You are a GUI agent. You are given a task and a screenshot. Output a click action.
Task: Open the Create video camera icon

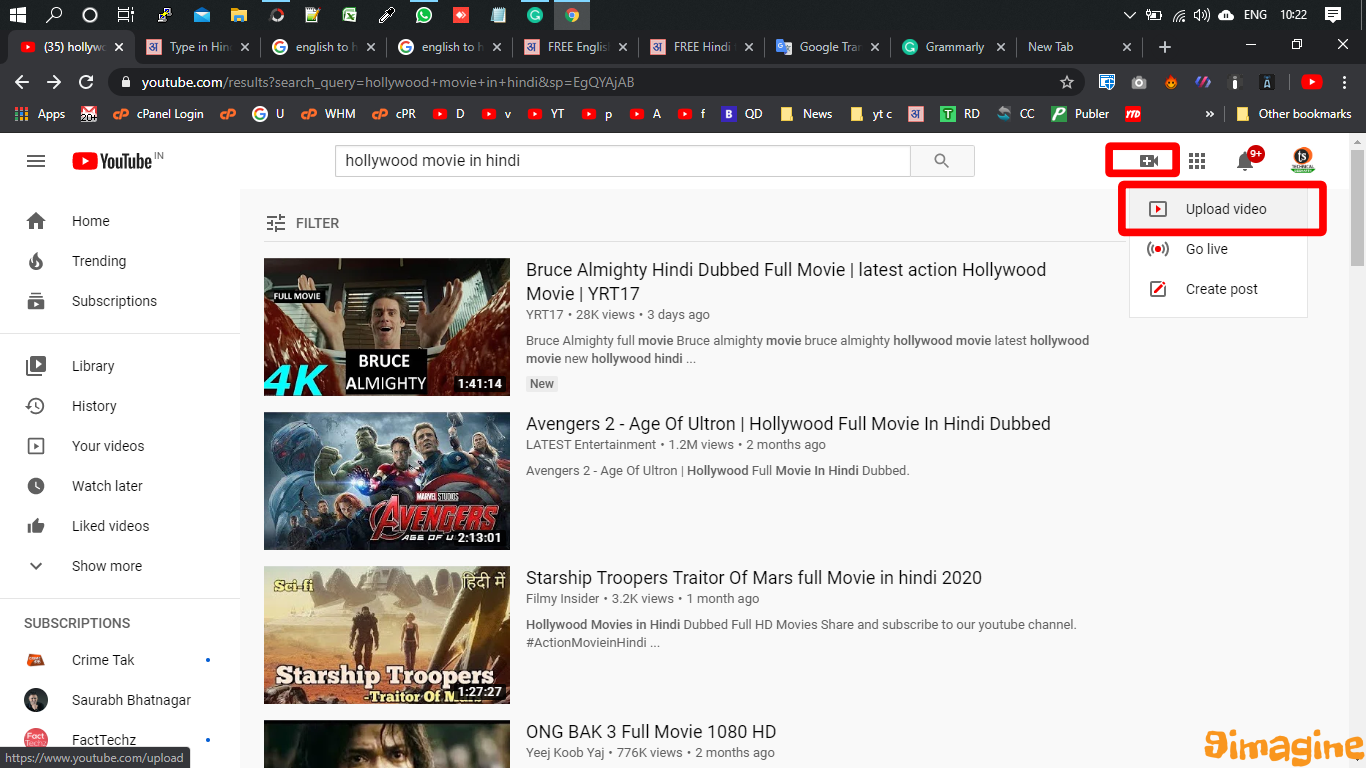(1148, 161)
